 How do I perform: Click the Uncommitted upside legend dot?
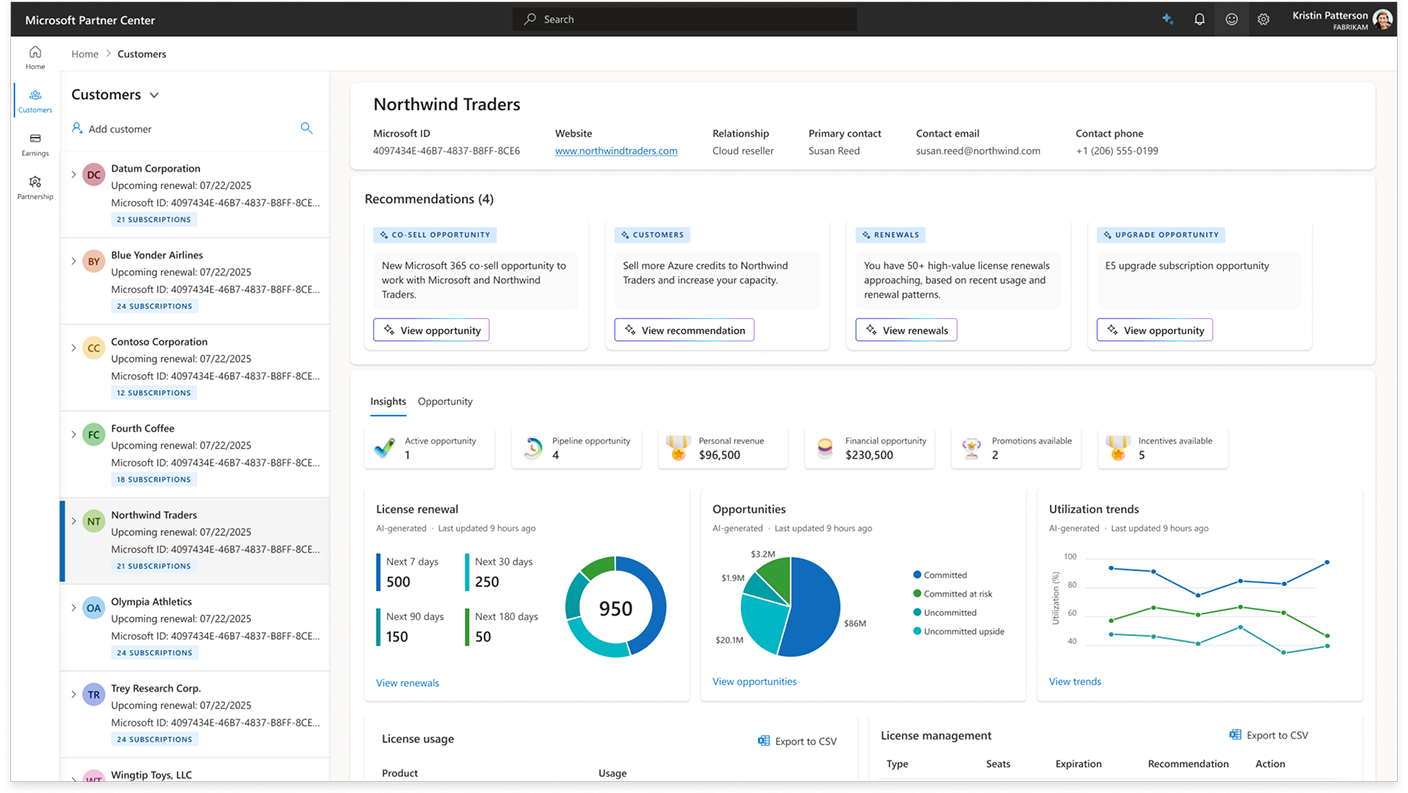click(x=917, y=631)
